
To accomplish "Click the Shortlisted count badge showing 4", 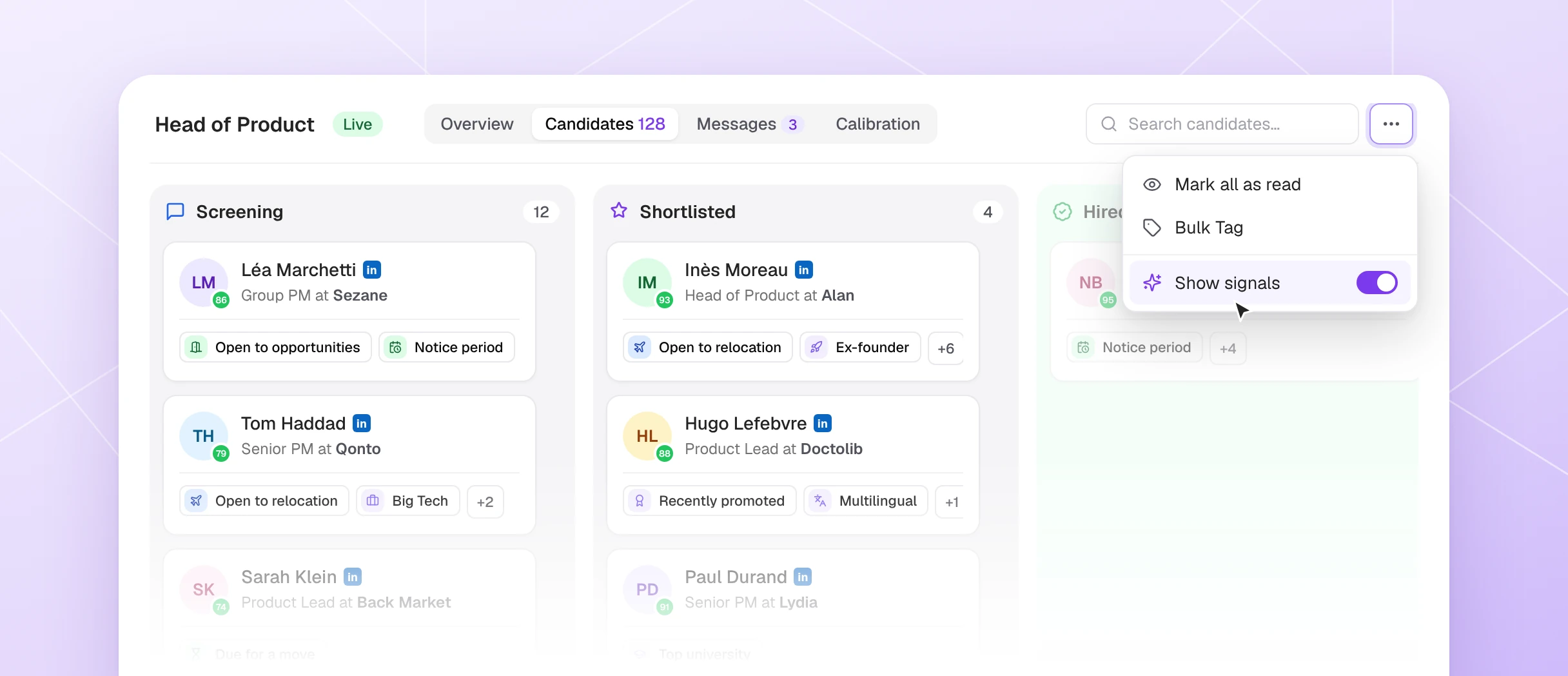I will point(987,212).
